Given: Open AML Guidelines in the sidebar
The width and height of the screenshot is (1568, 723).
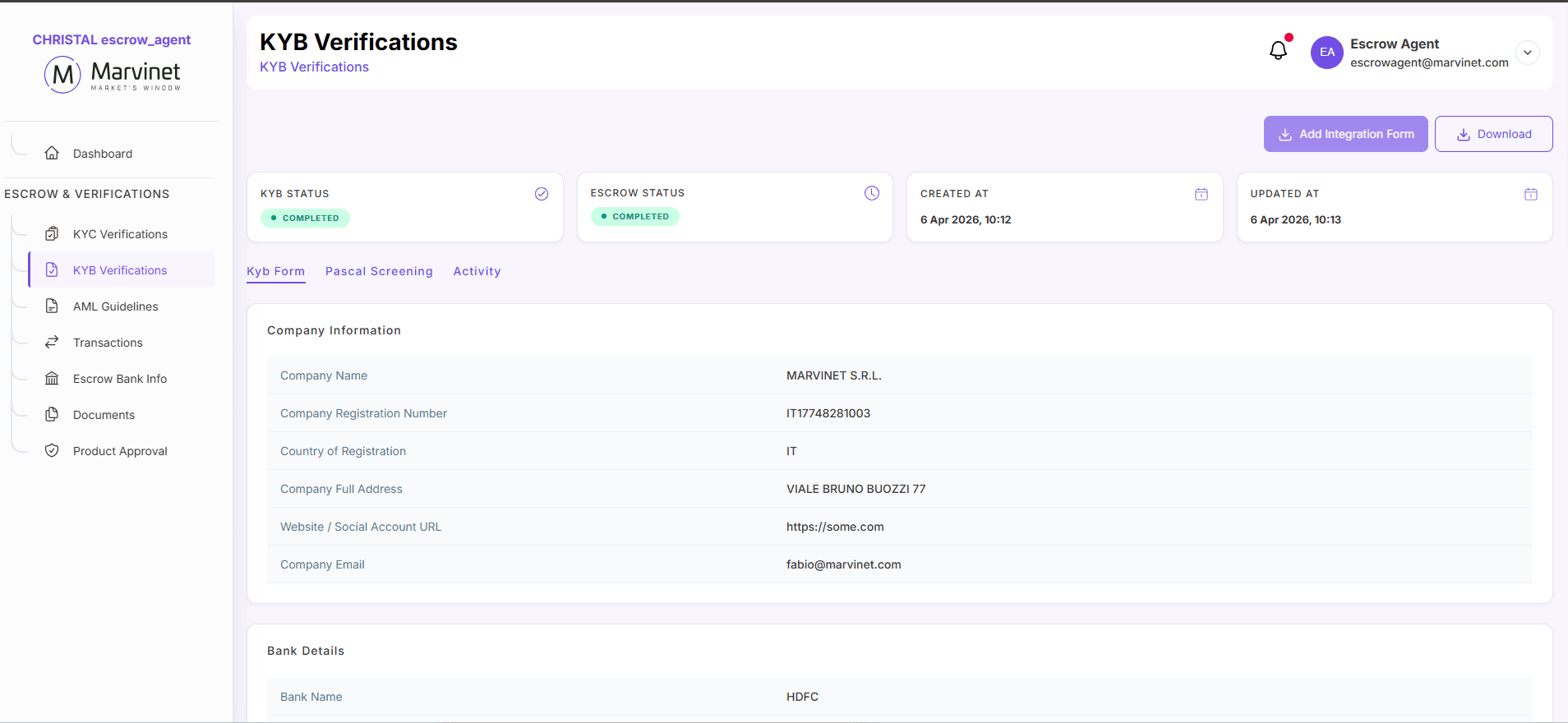Looking at the screenshot, I should click(115, 306).
